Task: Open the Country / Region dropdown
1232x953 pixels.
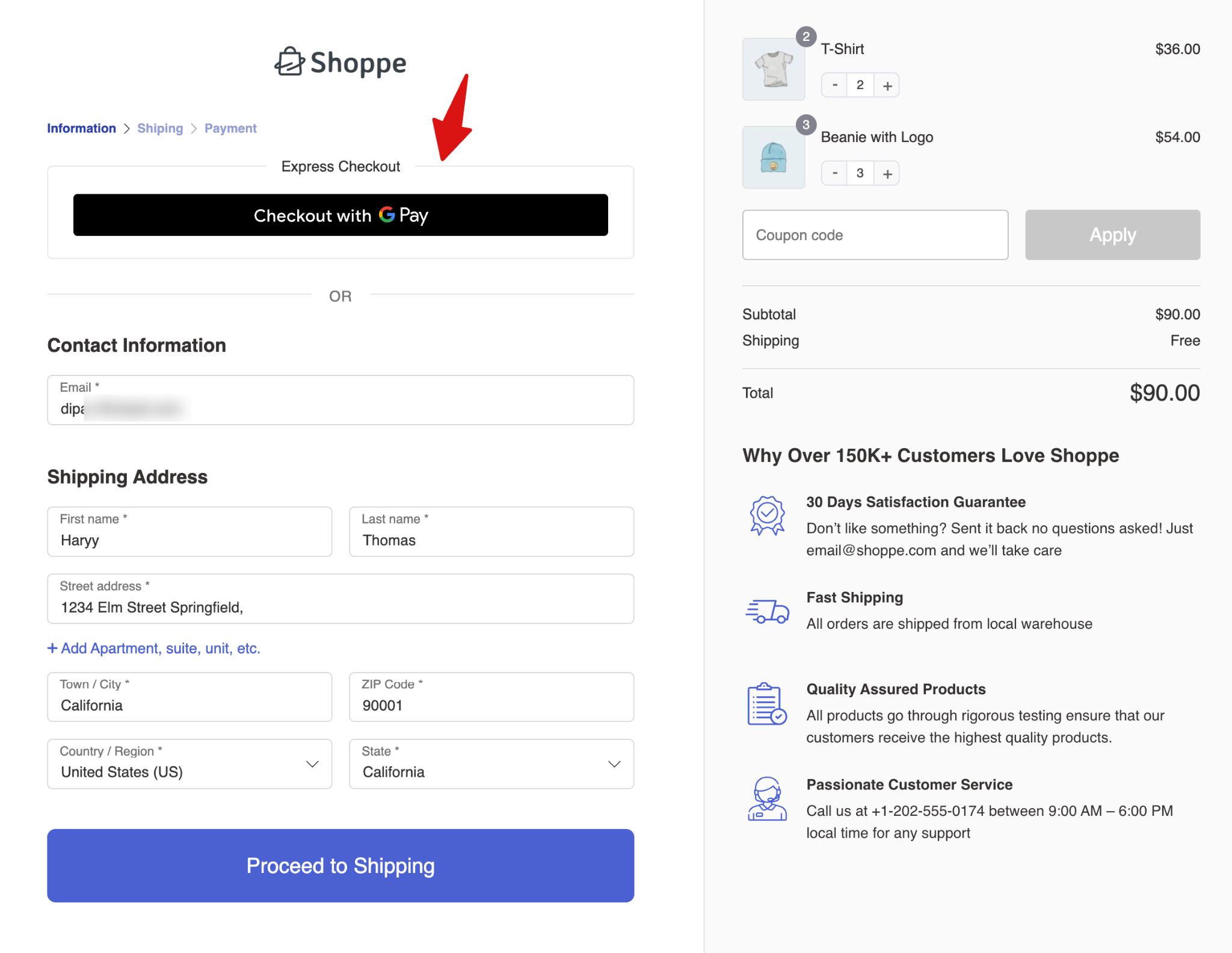Action: pyautogui.click(x=189, y=763)
